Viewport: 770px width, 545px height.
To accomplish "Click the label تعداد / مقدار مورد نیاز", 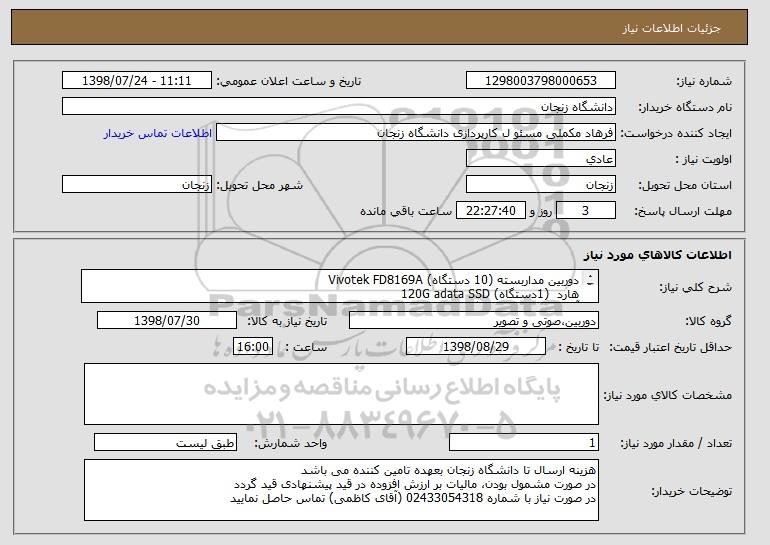I will (676, 443).
